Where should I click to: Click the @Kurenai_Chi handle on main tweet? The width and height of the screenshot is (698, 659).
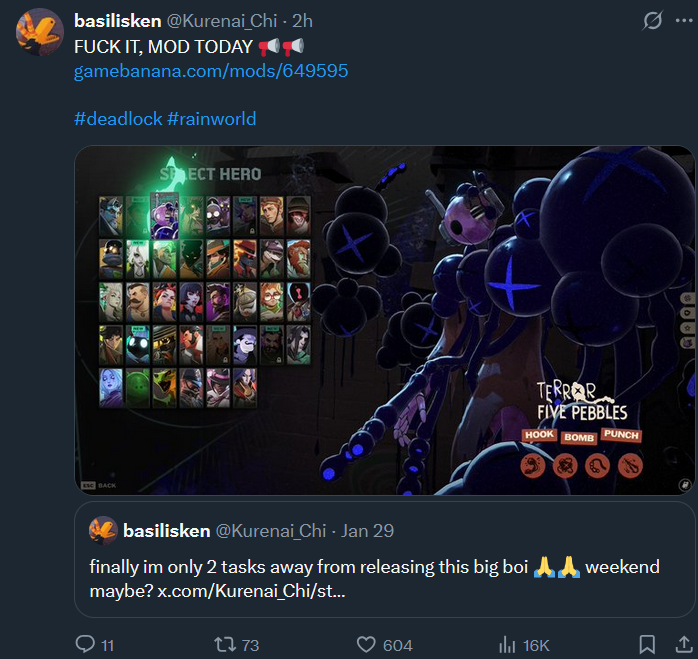tap(222, 21)
